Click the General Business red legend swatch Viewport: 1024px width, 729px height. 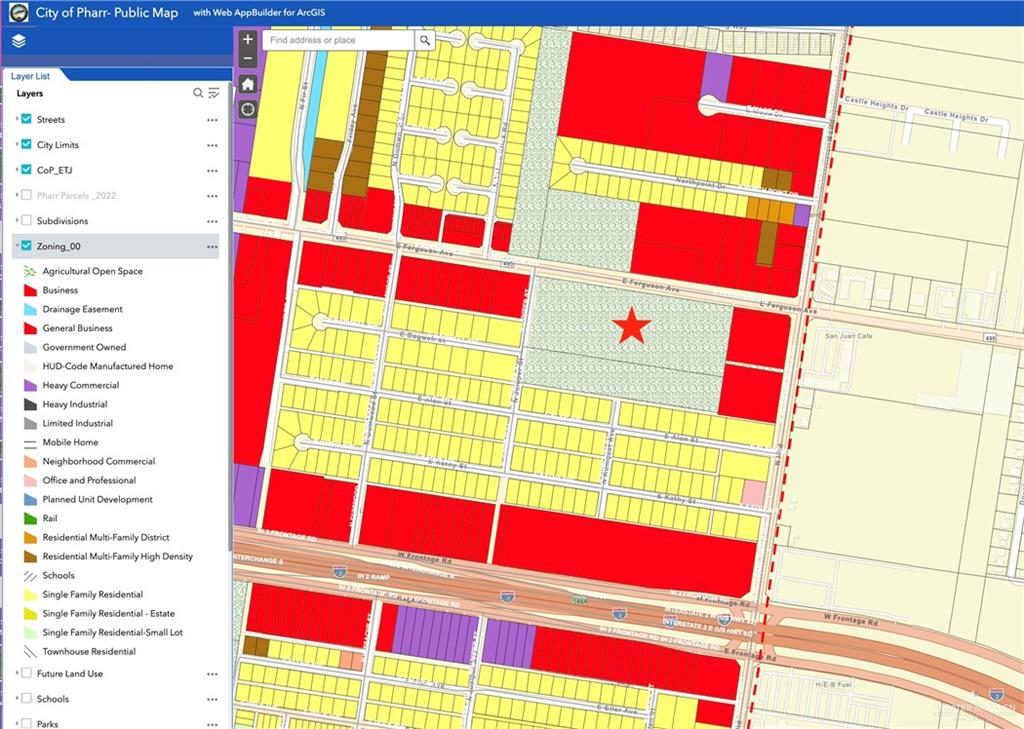[30, 328]
